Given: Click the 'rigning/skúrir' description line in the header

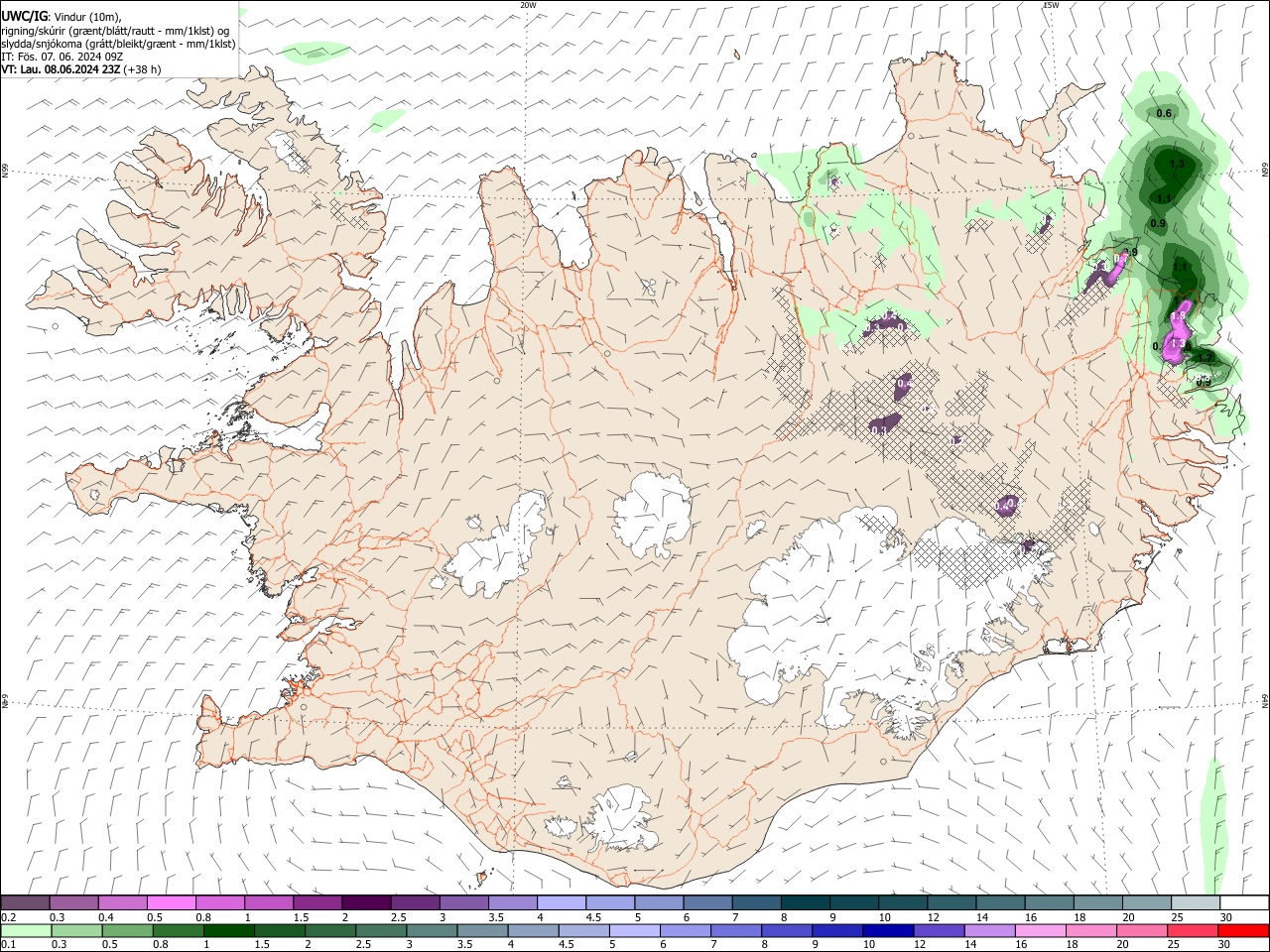Looking at the screenshot, I should click(115, 30).
